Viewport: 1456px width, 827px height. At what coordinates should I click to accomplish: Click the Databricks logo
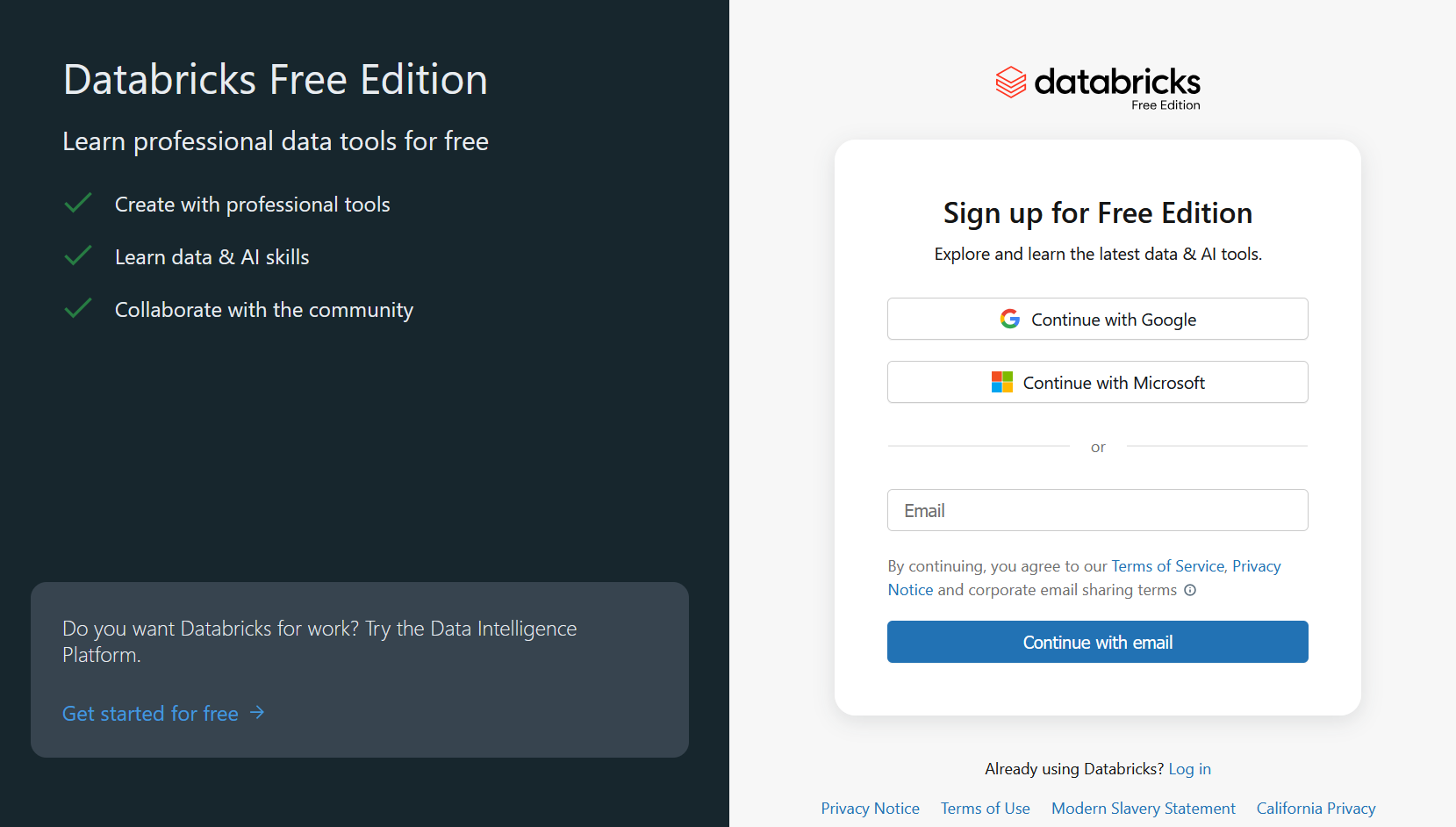pyautogui.click(x=1098, y=88)
